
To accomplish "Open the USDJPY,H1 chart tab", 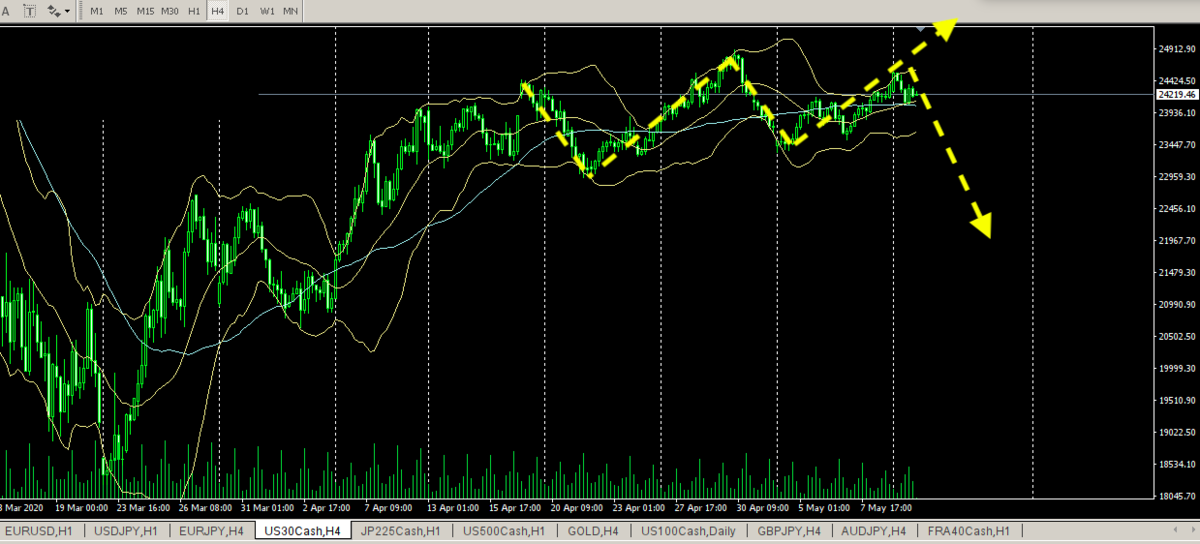I will 124,531.
